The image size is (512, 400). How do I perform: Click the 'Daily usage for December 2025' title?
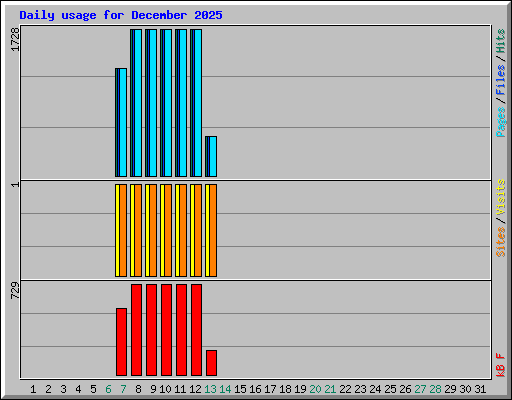pos(121,15)
